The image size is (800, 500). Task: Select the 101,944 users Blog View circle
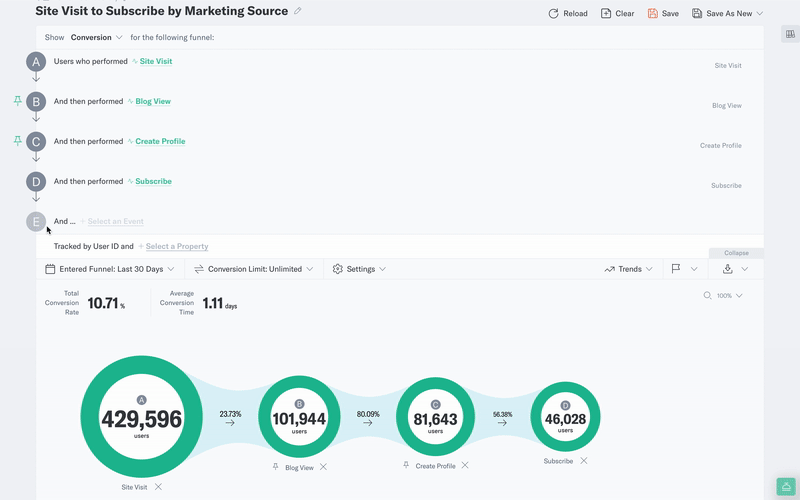[x=299, y=417]
